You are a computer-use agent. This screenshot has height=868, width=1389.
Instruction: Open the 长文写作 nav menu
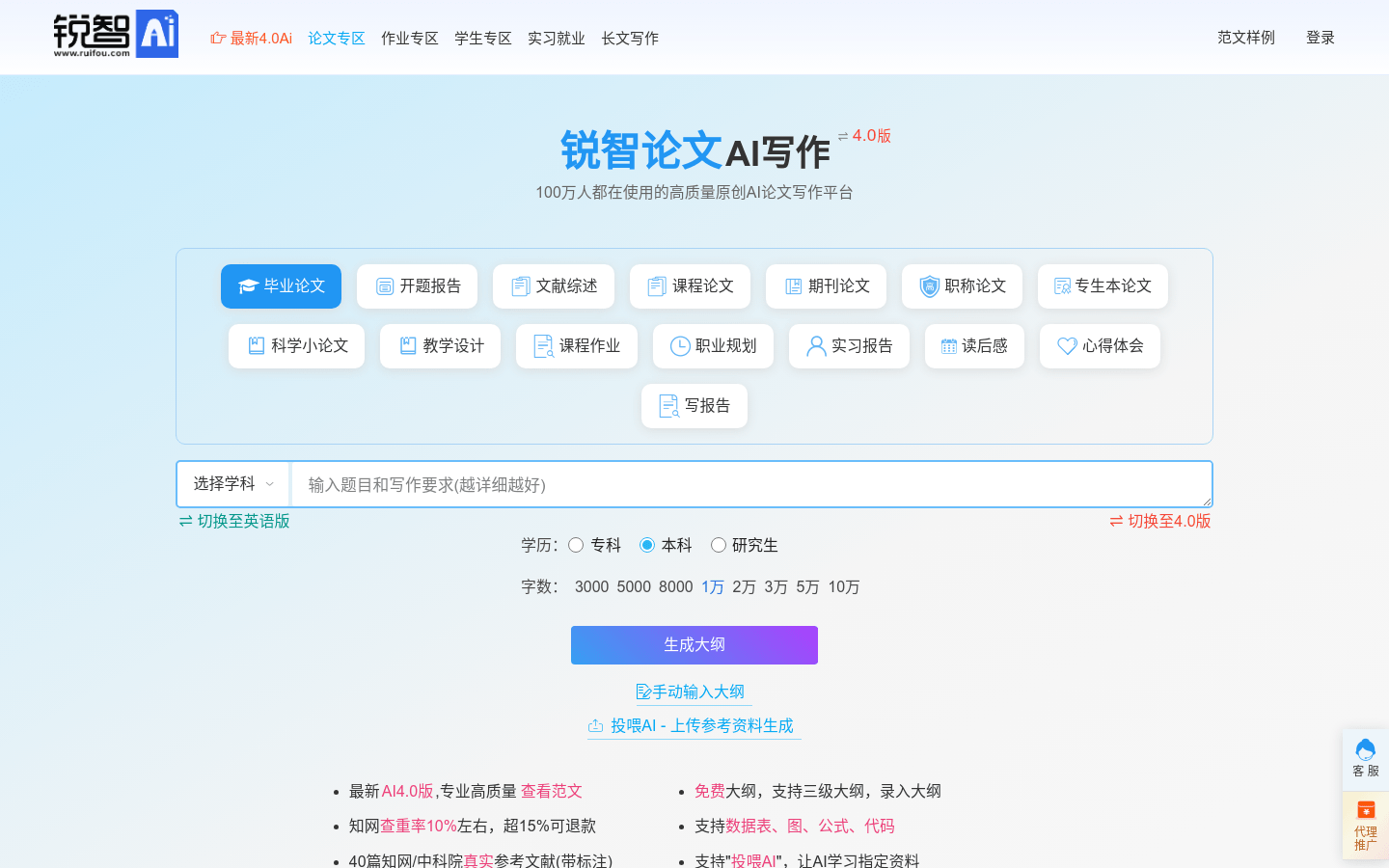[630, 39]
